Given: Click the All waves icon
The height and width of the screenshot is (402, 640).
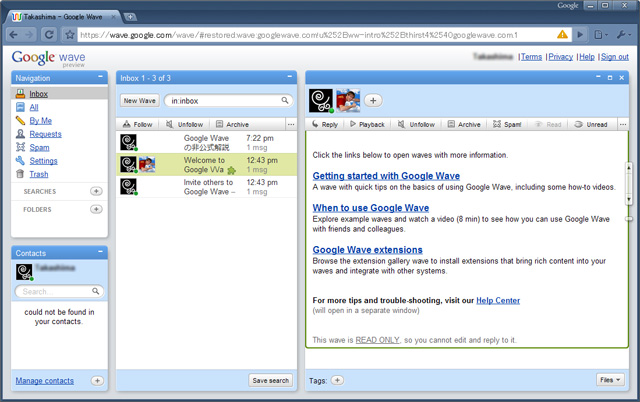Looking at the screenshot, I should 20,107.
